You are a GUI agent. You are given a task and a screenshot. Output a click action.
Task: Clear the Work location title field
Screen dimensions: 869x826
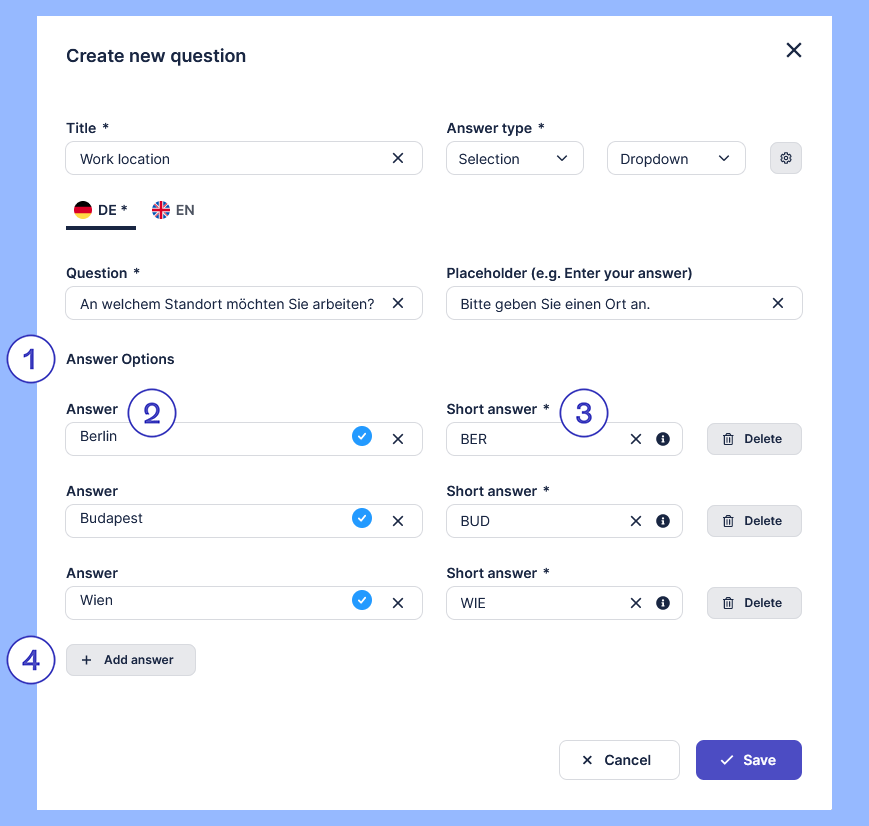click(398, 158)
